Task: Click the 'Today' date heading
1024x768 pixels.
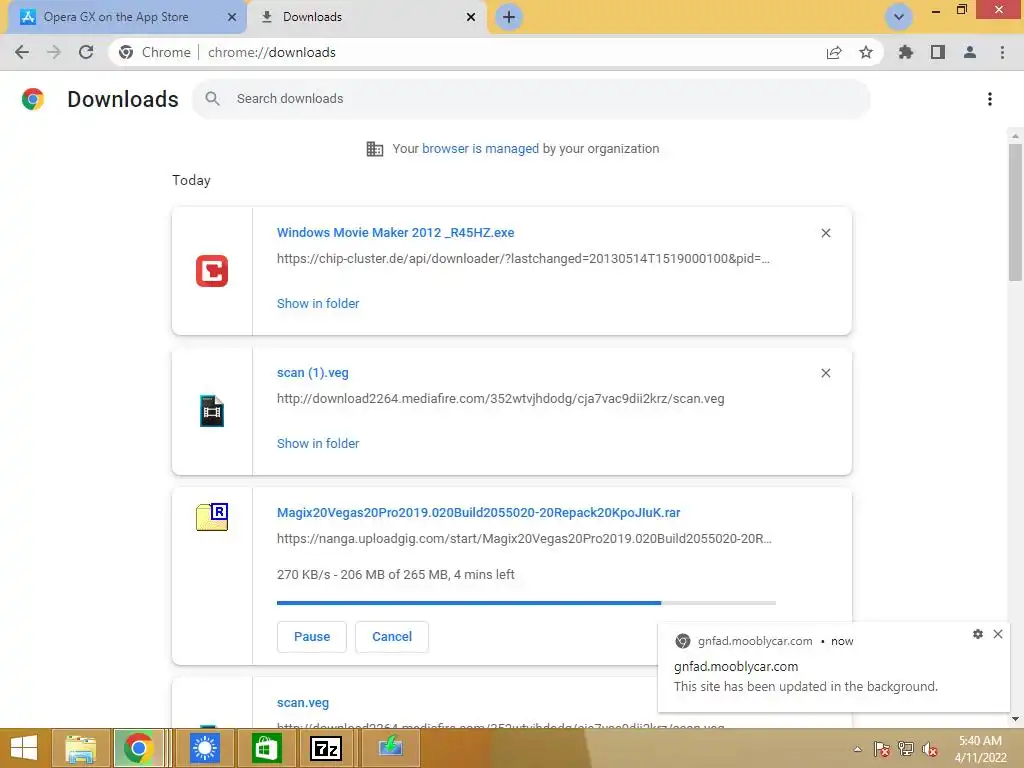Action: (191, 180)
